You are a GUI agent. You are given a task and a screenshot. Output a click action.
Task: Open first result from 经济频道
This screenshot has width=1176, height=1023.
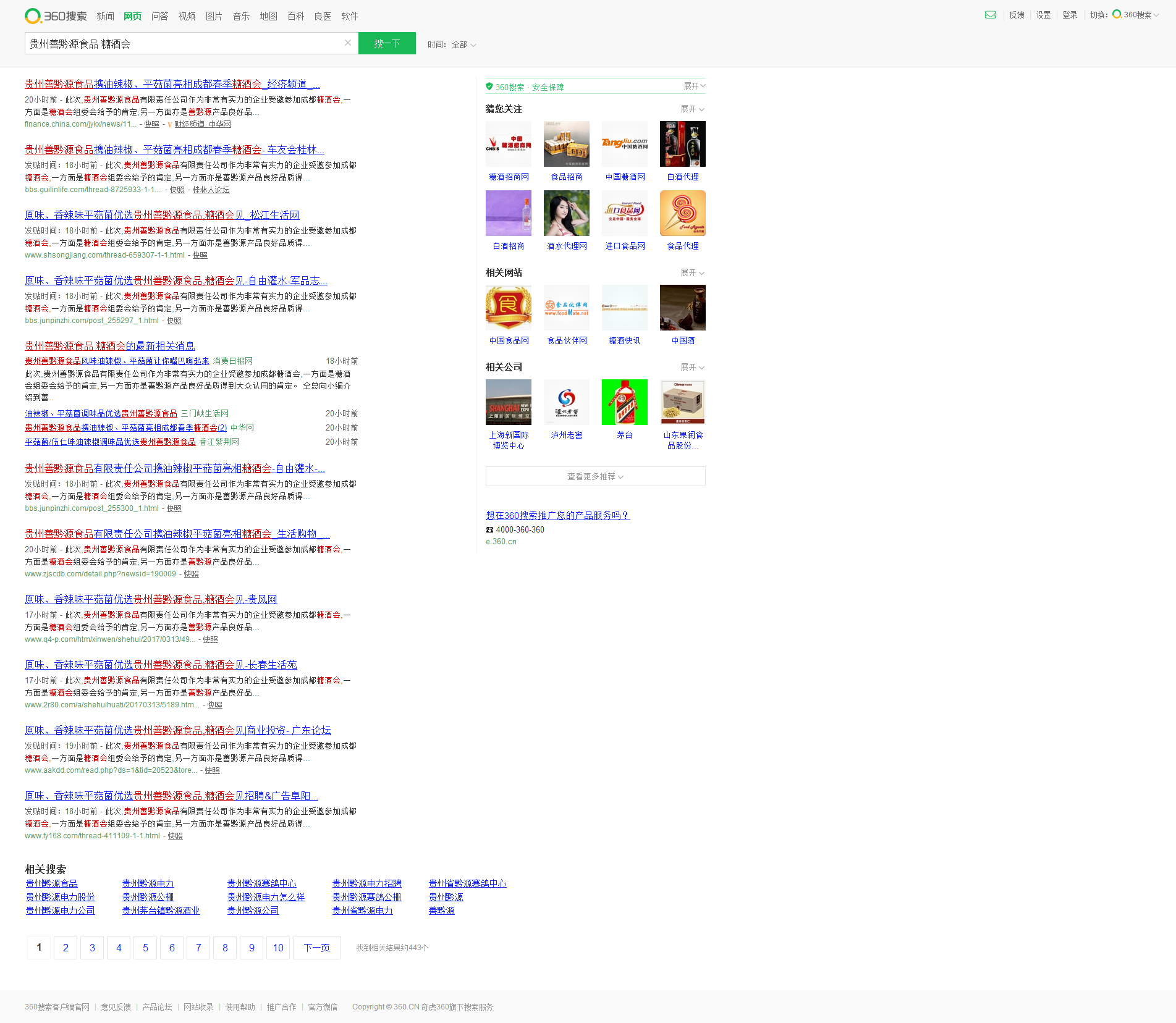pyautogui.click(x=172, y=84)
